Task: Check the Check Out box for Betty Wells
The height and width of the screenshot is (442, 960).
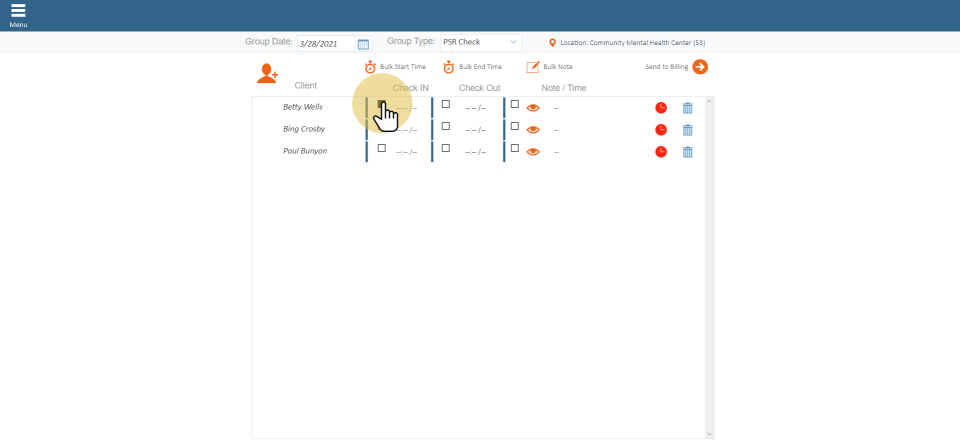Action: 446,104
